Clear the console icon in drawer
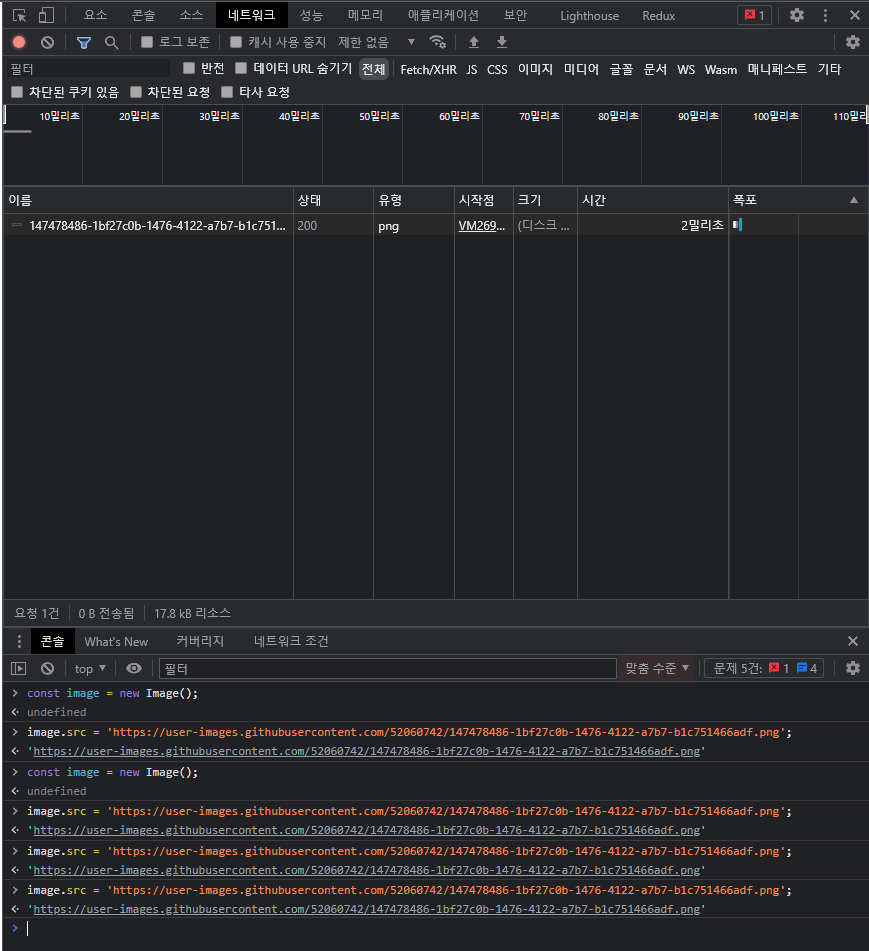The height and width of the screenshot is (951, 869). (47, 668)
